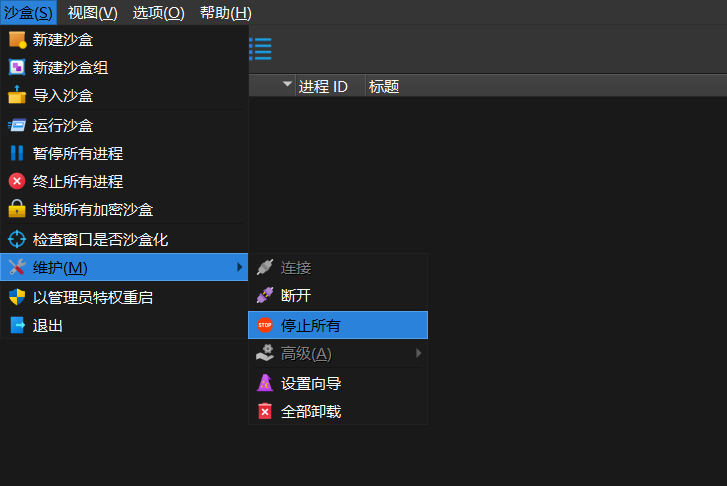Click the gear-hand icon for 高级
Image resolution: width=727 pixels, height=486 pixels.
tap(265, 353)
